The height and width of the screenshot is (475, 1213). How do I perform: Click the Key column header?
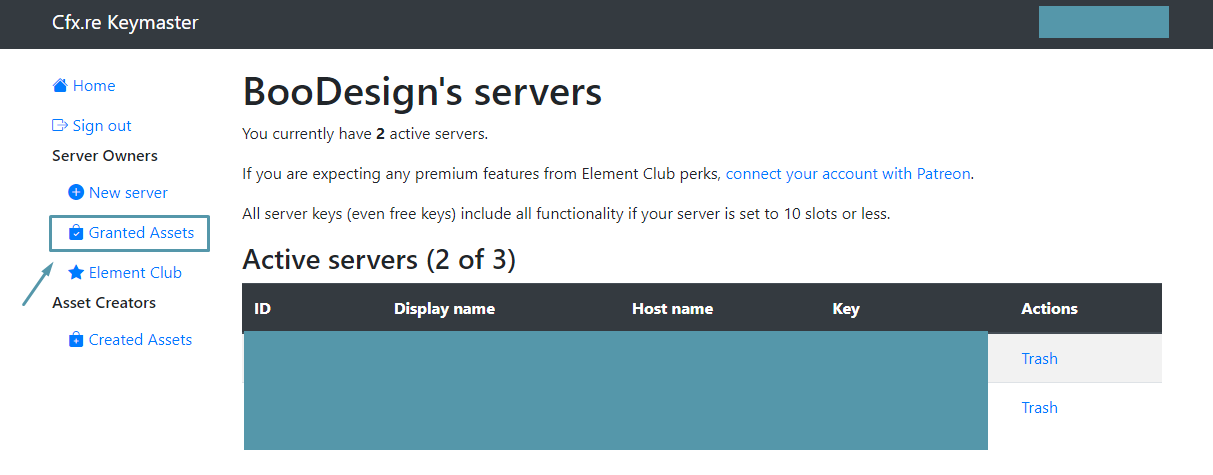coord(845,308)
